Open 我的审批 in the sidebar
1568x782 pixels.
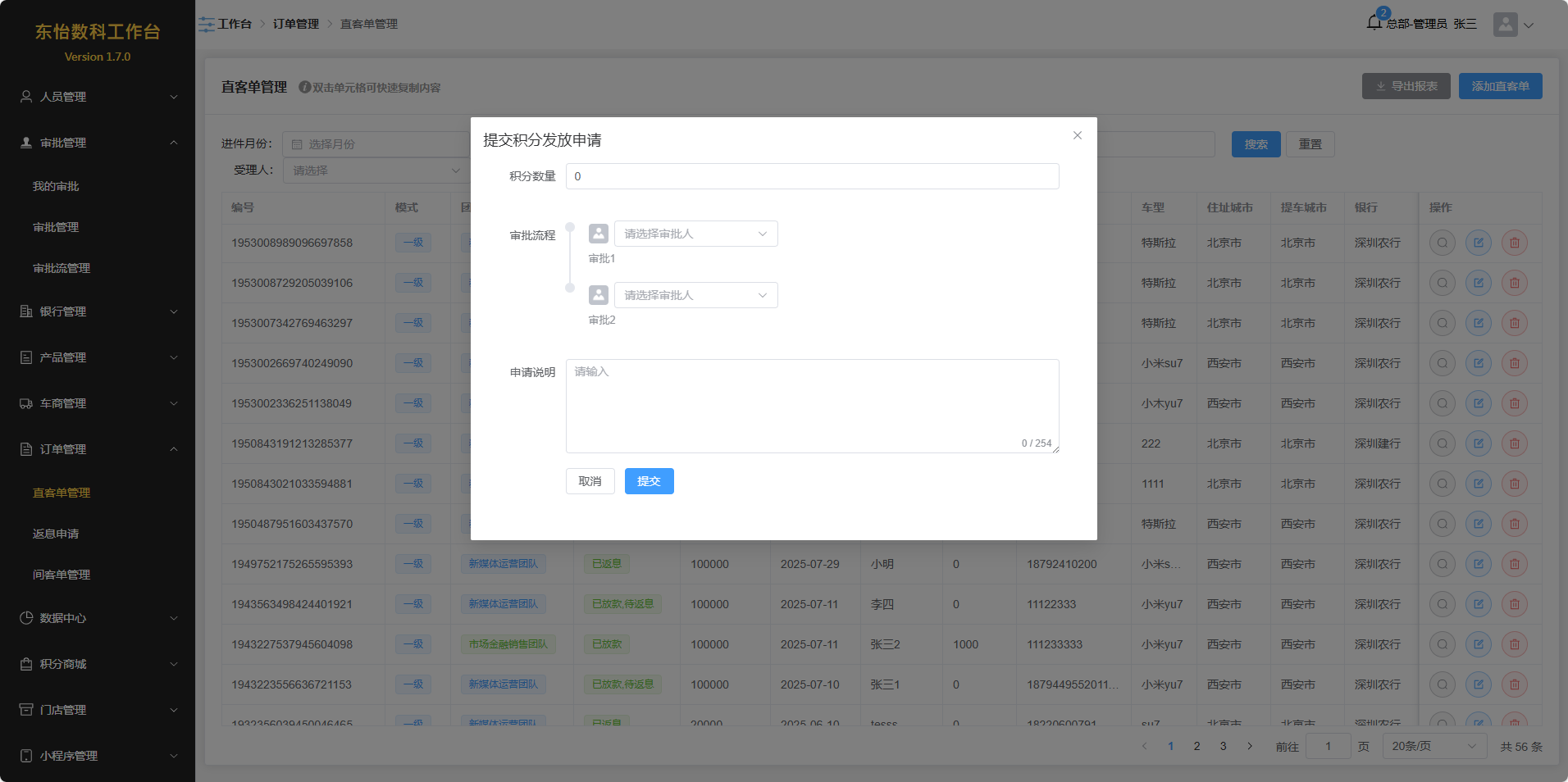56,186
